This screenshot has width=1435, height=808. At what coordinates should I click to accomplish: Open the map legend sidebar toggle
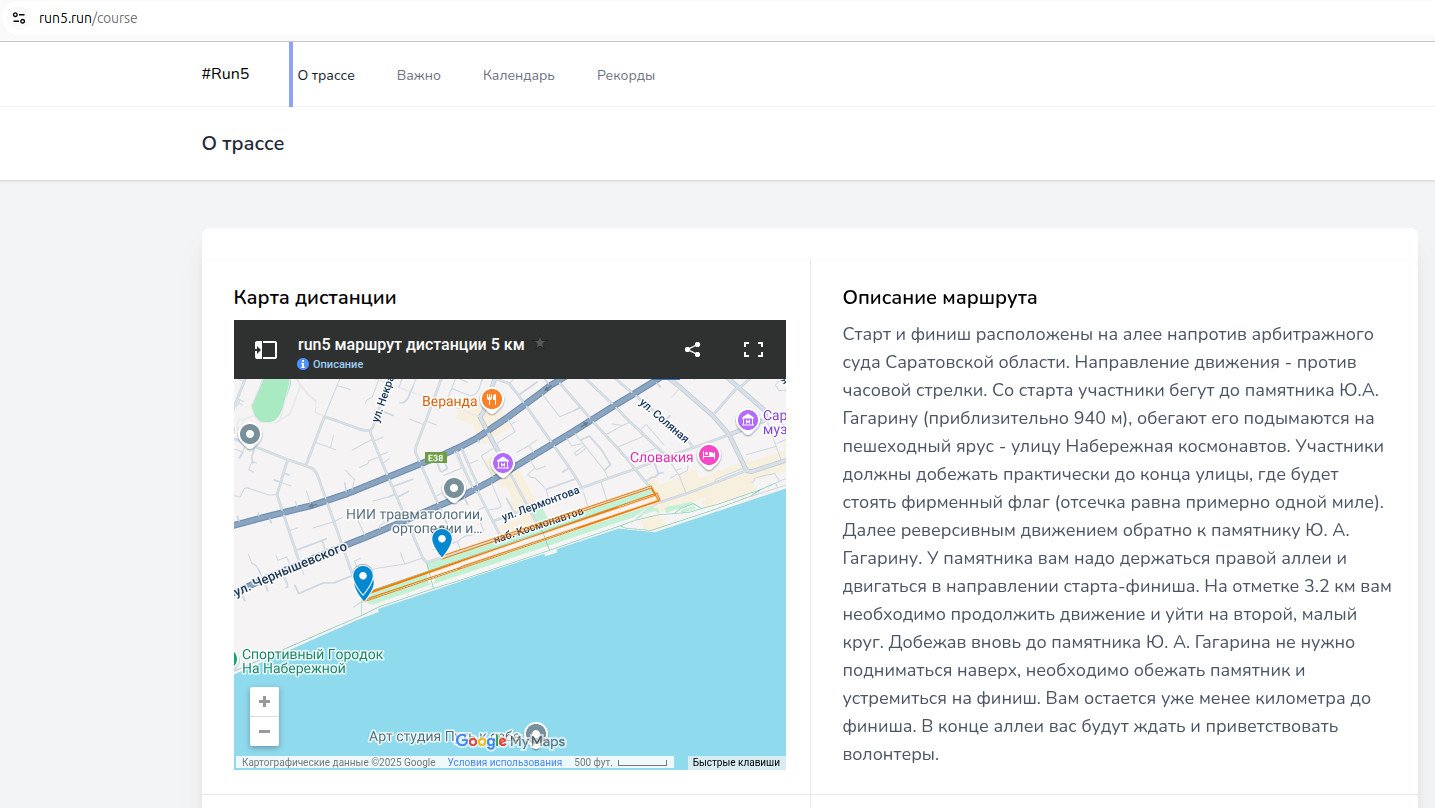(x=265, y=349)
